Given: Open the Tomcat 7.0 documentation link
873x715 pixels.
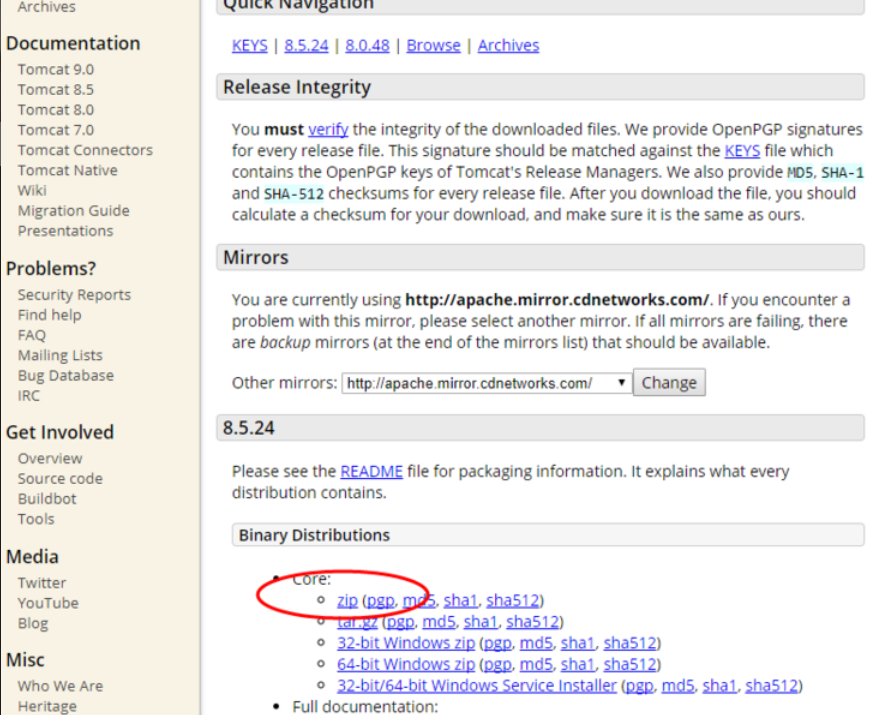Looking at the screenshot, I should click(x=56, y=130).
